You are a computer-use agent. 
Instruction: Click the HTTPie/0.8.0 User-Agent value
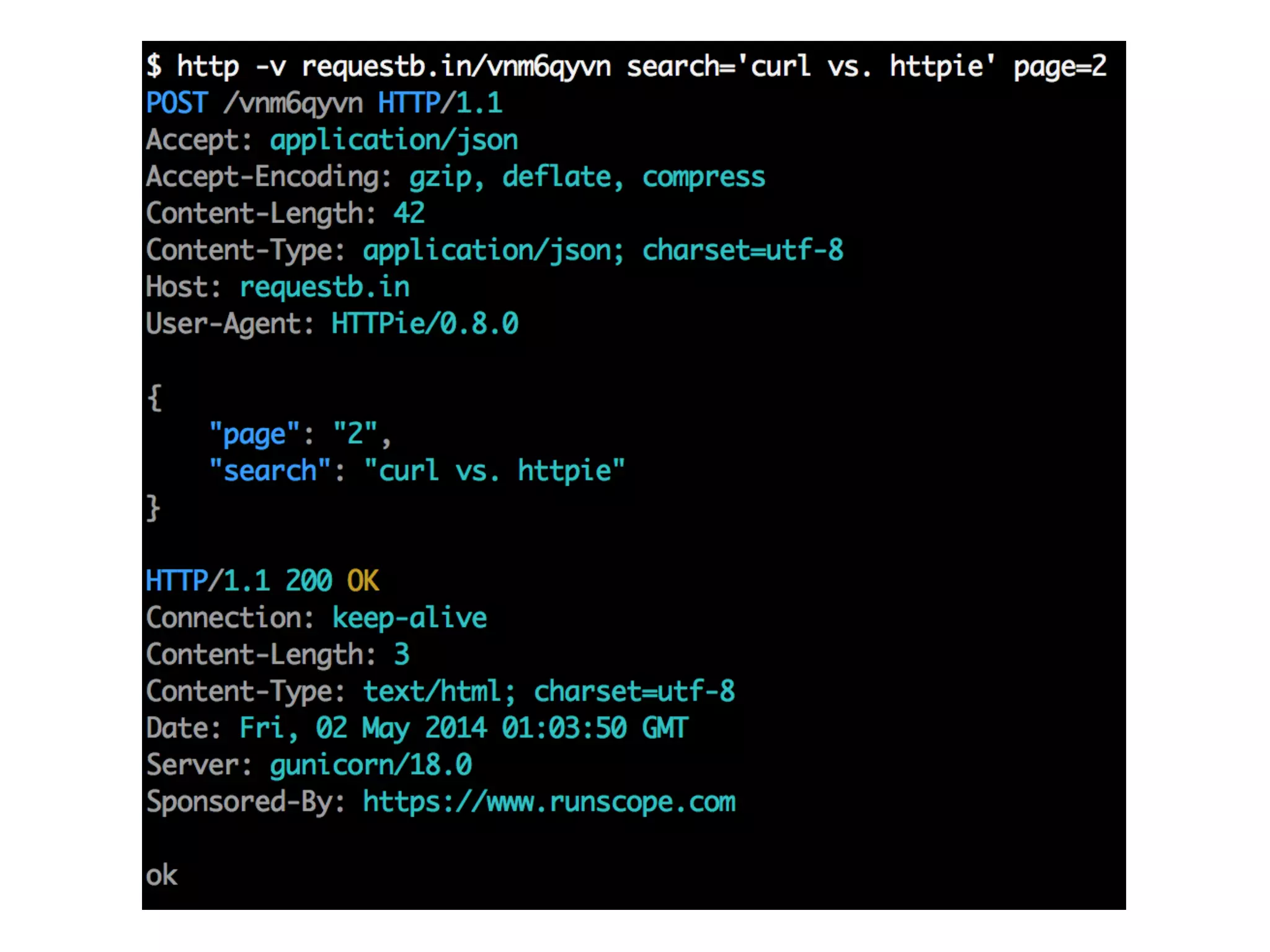425,324
